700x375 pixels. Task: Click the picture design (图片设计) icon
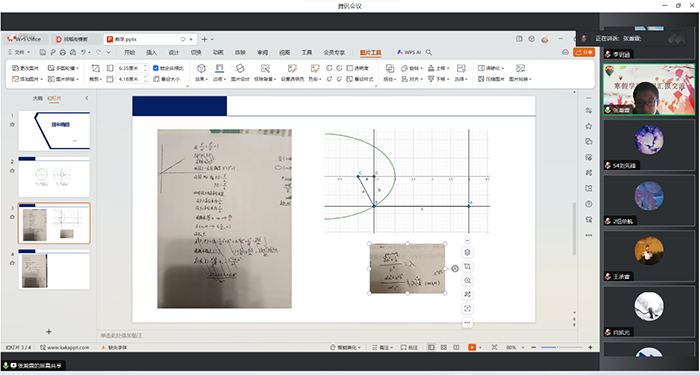240,68
